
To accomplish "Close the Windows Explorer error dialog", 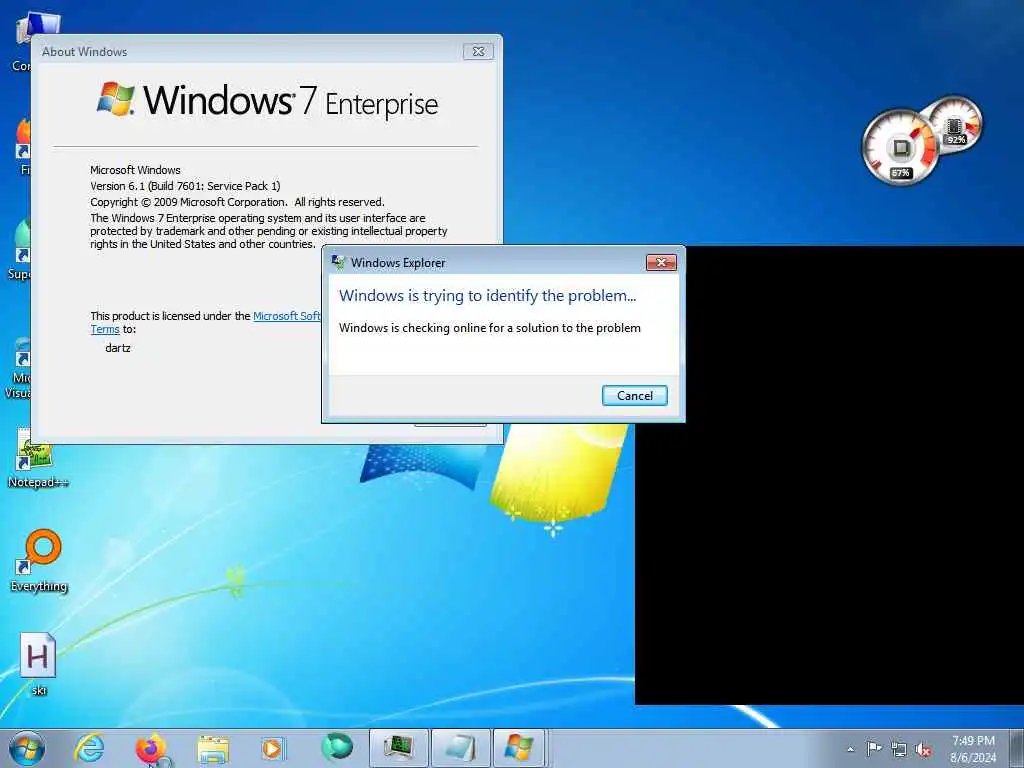I will point(661,263).
